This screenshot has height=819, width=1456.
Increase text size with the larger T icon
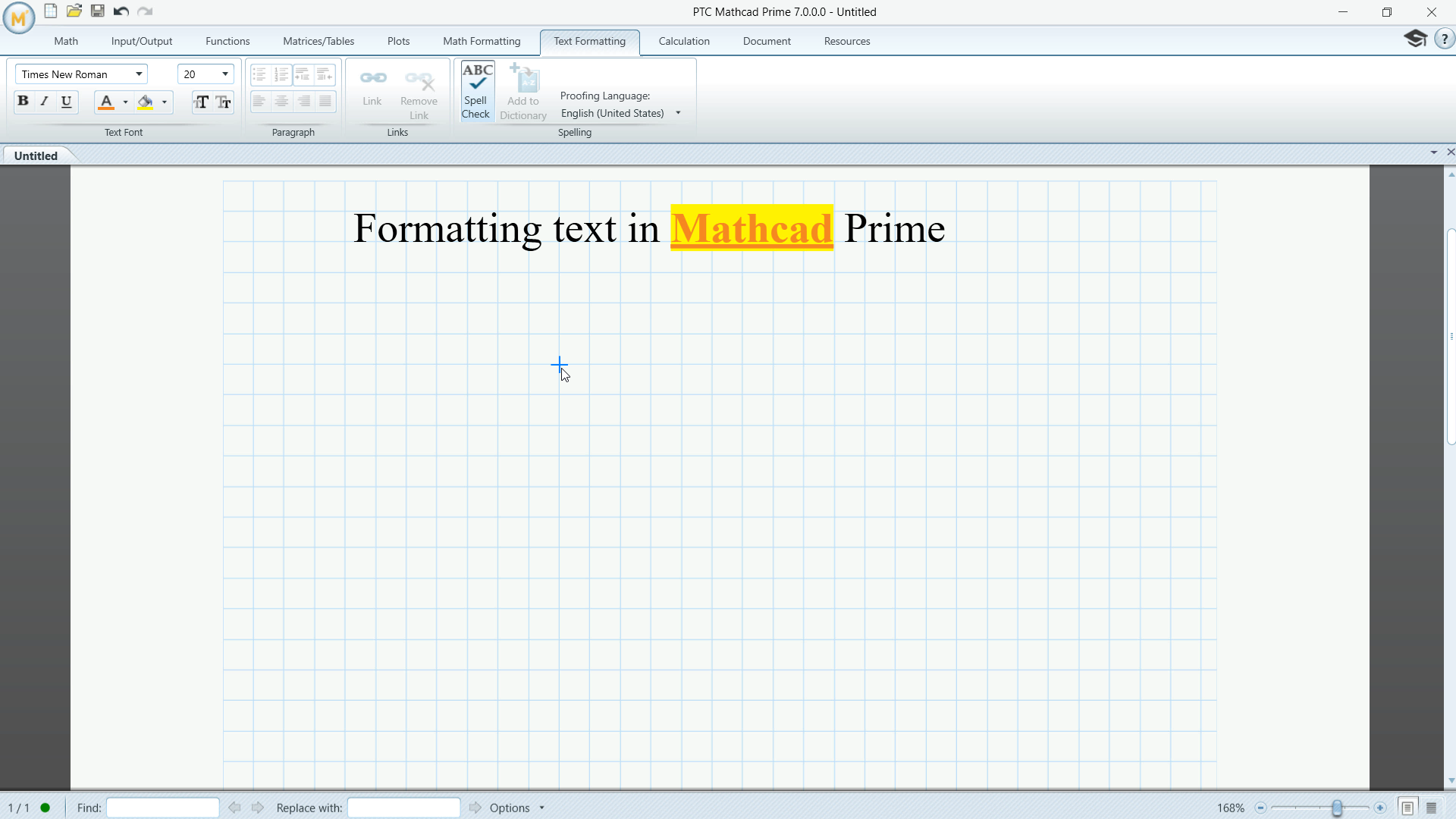[201, 102]
